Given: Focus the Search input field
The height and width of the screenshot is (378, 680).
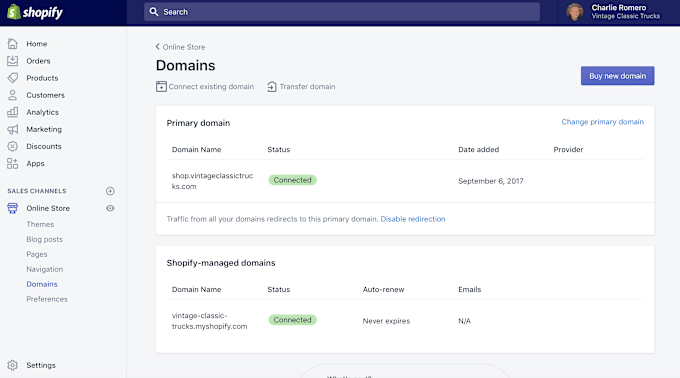Looking at the screenshot, I should [342, 12].
